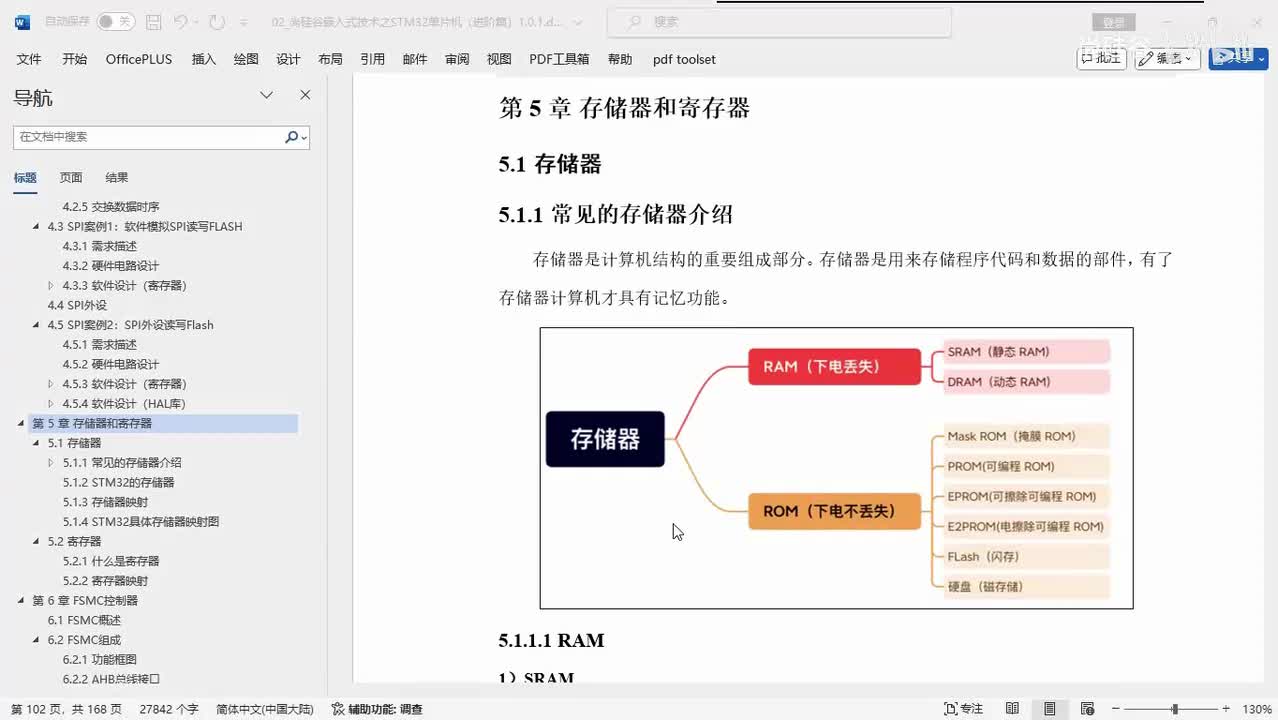1278x720 pixels.
Task: Click the Undo arrow icon
Action: [x=180, y=21]
